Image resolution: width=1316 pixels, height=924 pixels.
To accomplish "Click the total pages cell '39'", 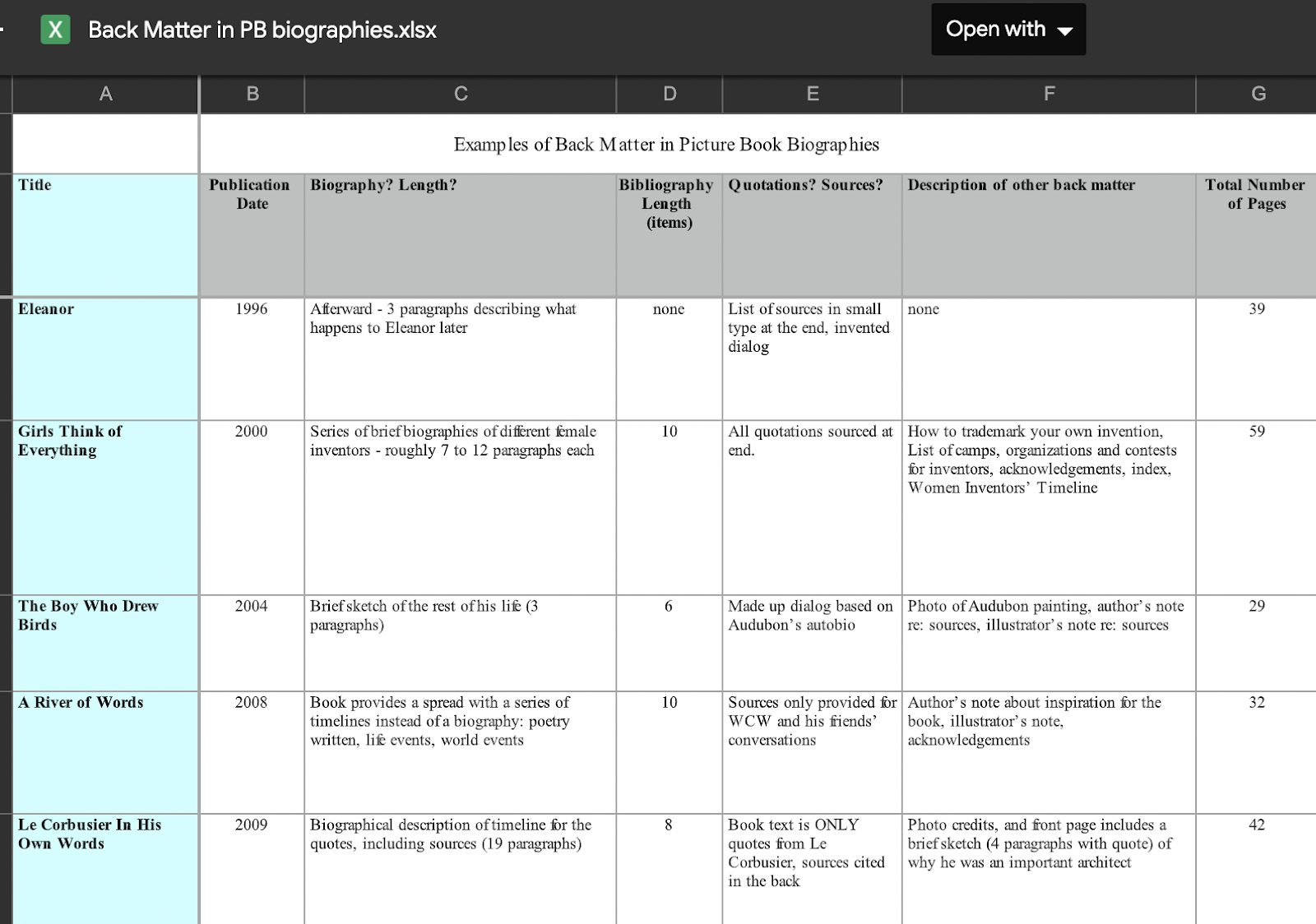I will pyautogui.click(x=1258, y=358).
